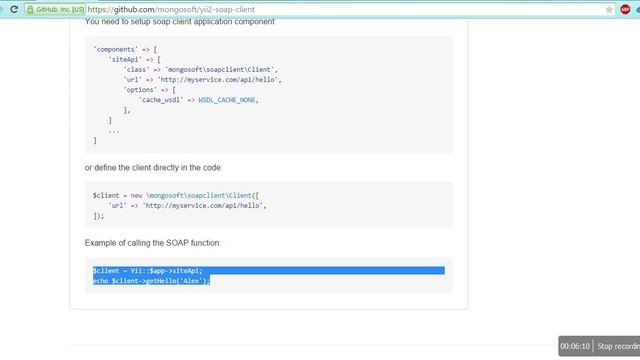The image size is (640, 360).
Task: Click the 'url' line in the $client block
Action: (187, 206)
